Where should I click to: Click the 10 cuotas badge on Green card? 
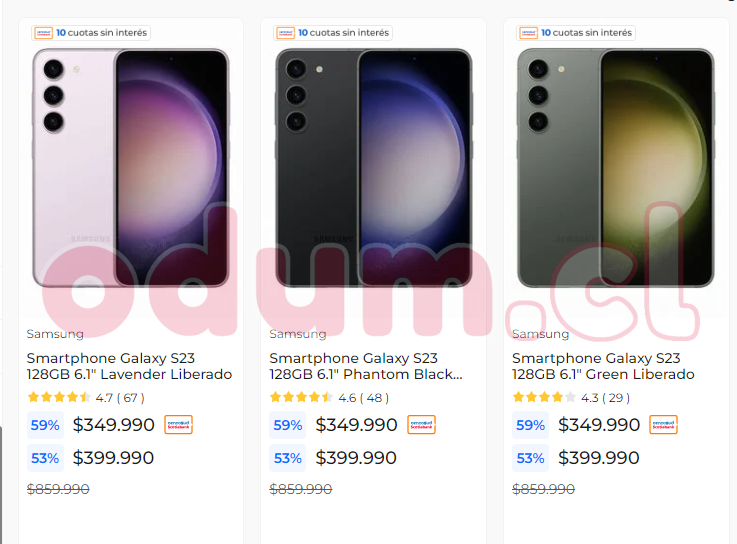coord(577,33)
